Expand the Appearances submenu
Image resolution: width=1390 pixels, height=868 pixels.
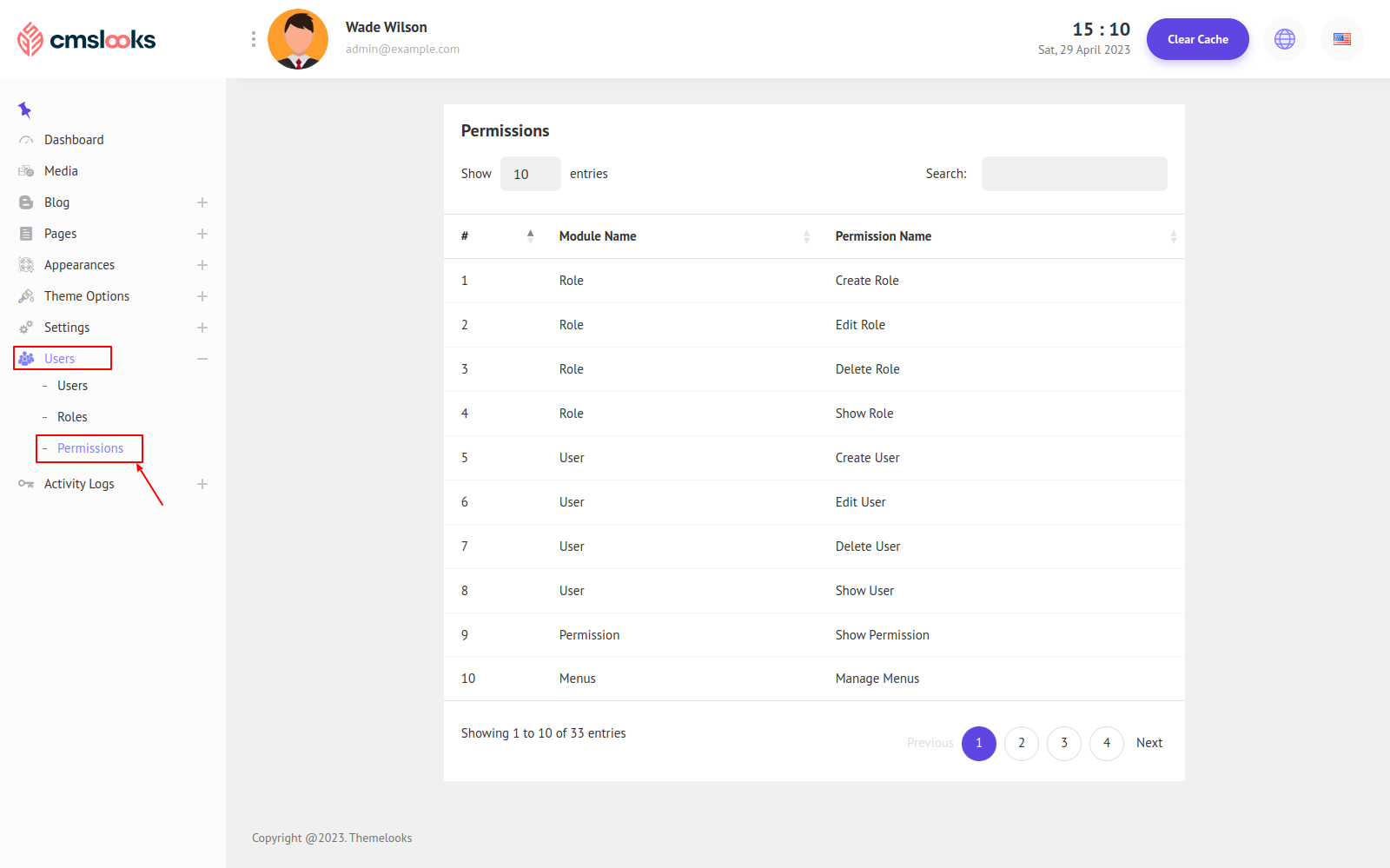point(202,265)
